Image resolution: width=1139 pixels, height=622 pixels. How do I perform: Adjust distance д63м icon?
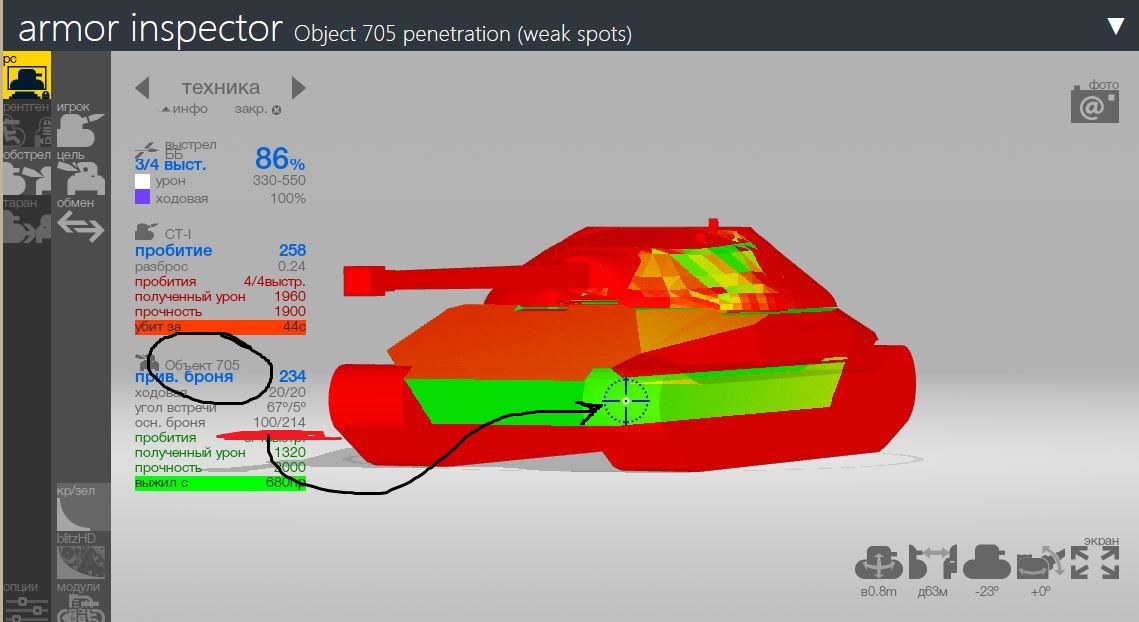pos(933,564)
